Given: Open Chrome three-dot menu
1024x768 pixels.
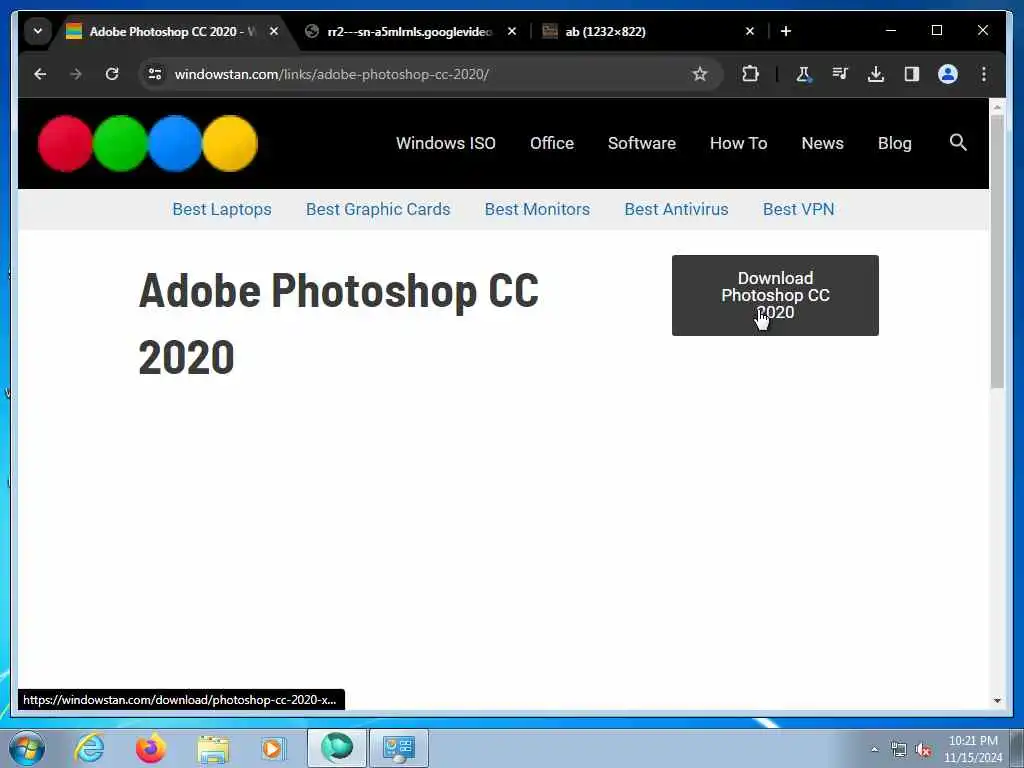Looking at the screenshot, I should click(x=984, y=74).
